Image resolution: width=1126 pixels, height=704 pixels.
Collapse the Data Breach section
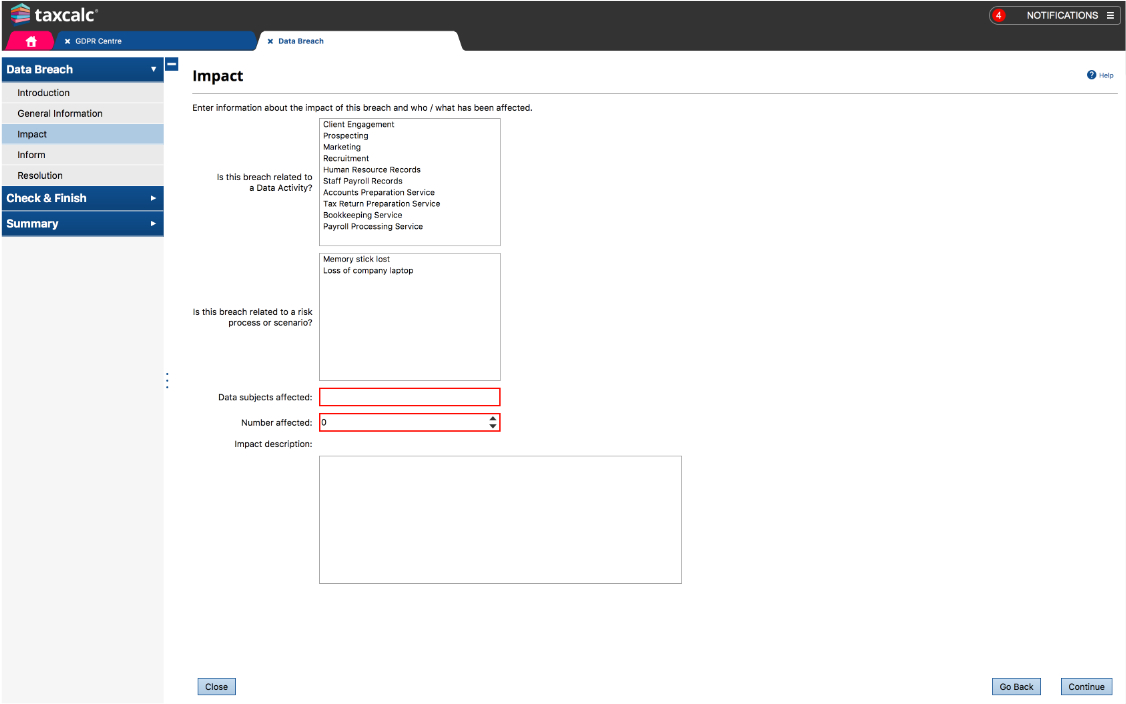153,70
